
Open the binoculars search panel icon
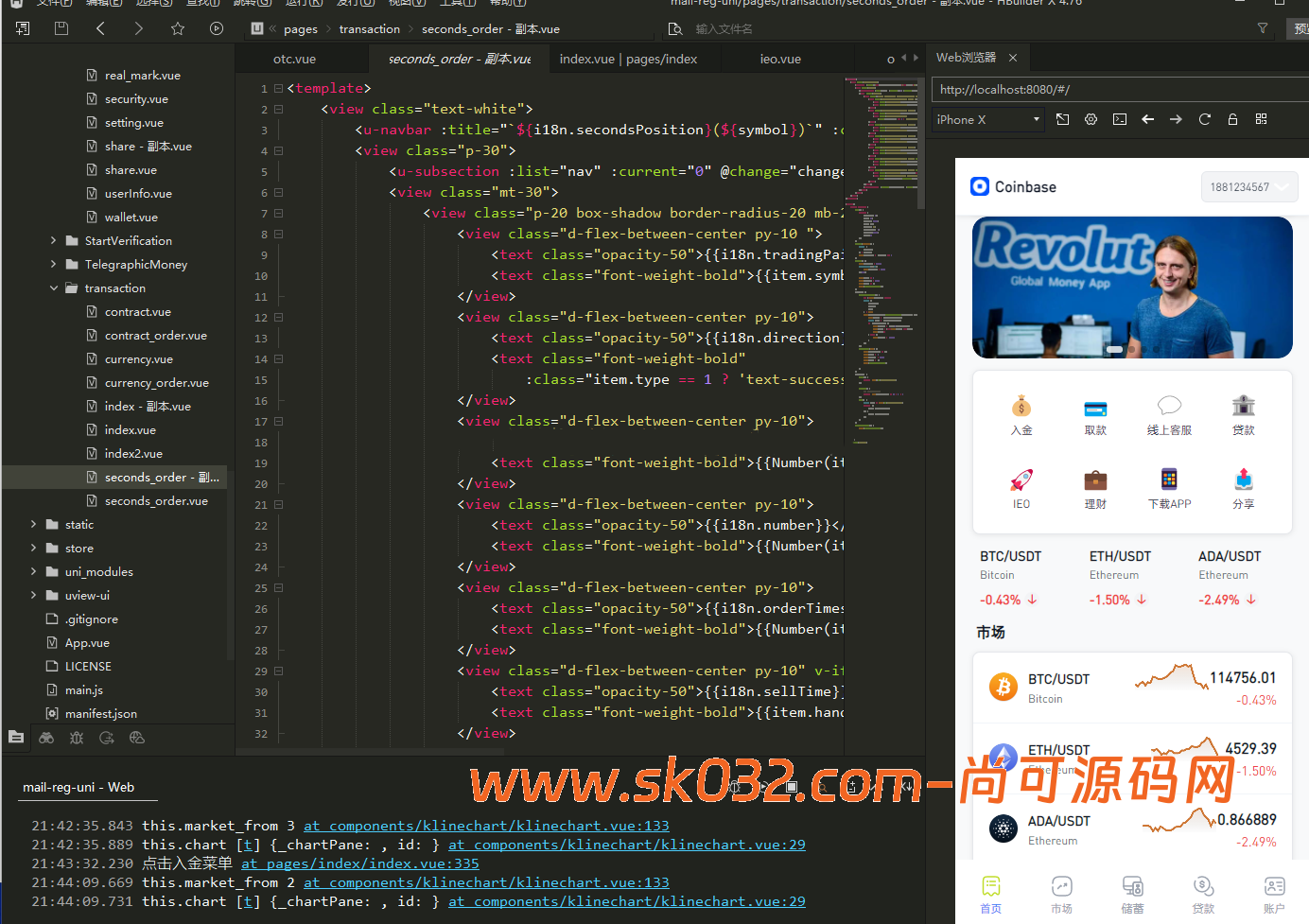pos(46,738)
